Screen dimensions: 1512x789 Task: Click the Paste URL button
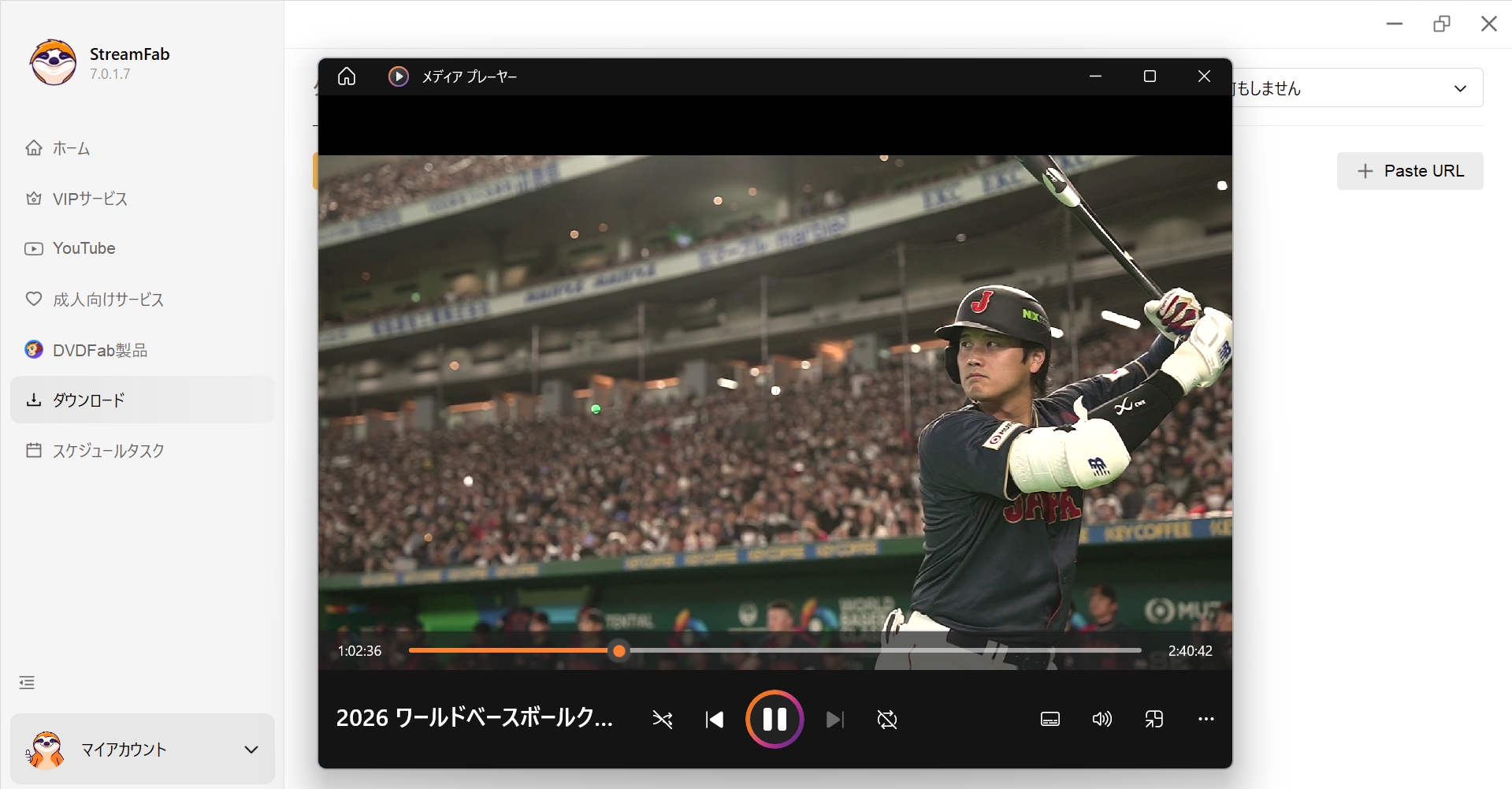(x=1410, y=170)
